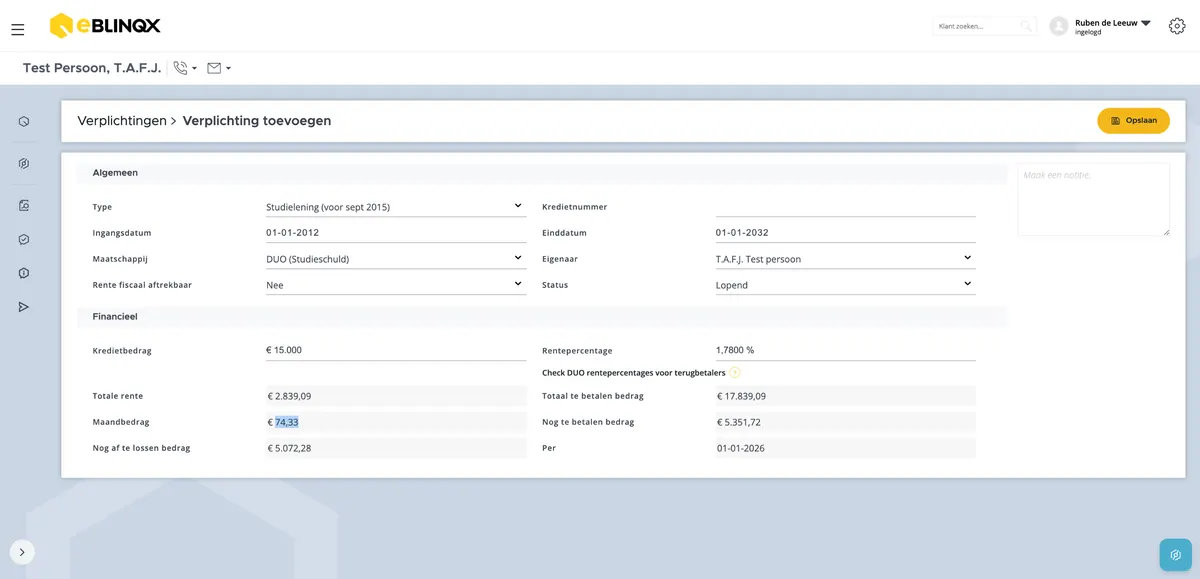Expand the left sidebar arrow button
Screen dimensions: 1200x579
22,552
